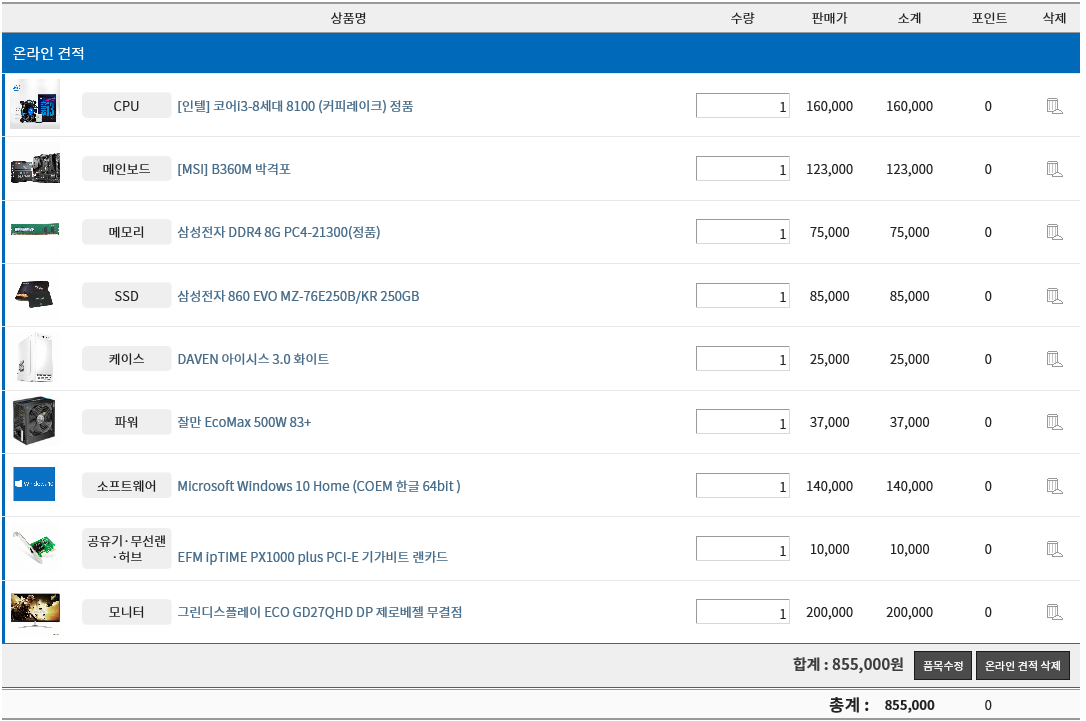1086x721 pixels.
Task: Click the DAVEN white case thumbnail
Action: click(35, 358)
